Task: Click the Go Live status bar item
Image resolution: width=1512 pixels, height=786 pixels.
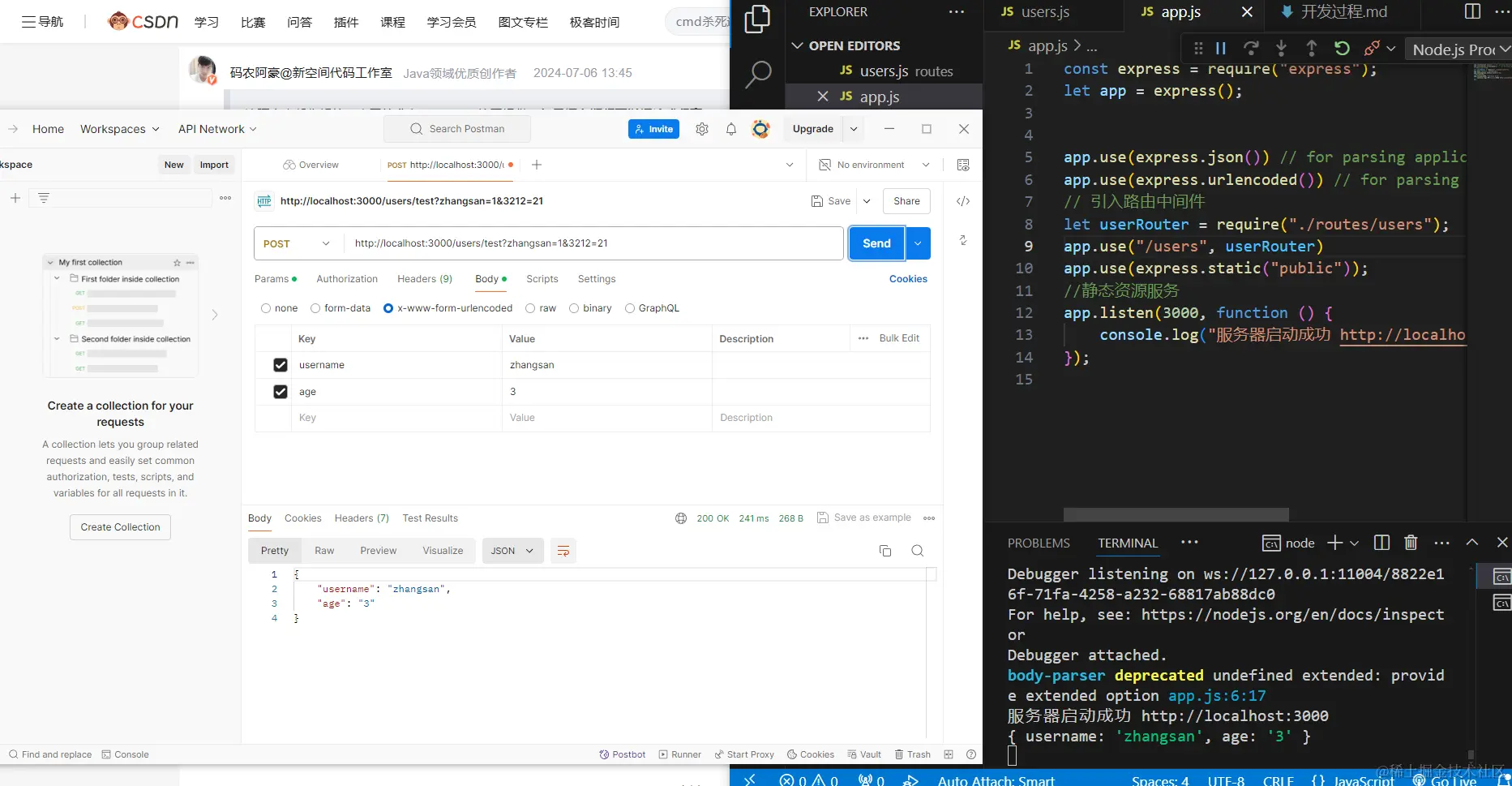Action: tap(1445, 780)
